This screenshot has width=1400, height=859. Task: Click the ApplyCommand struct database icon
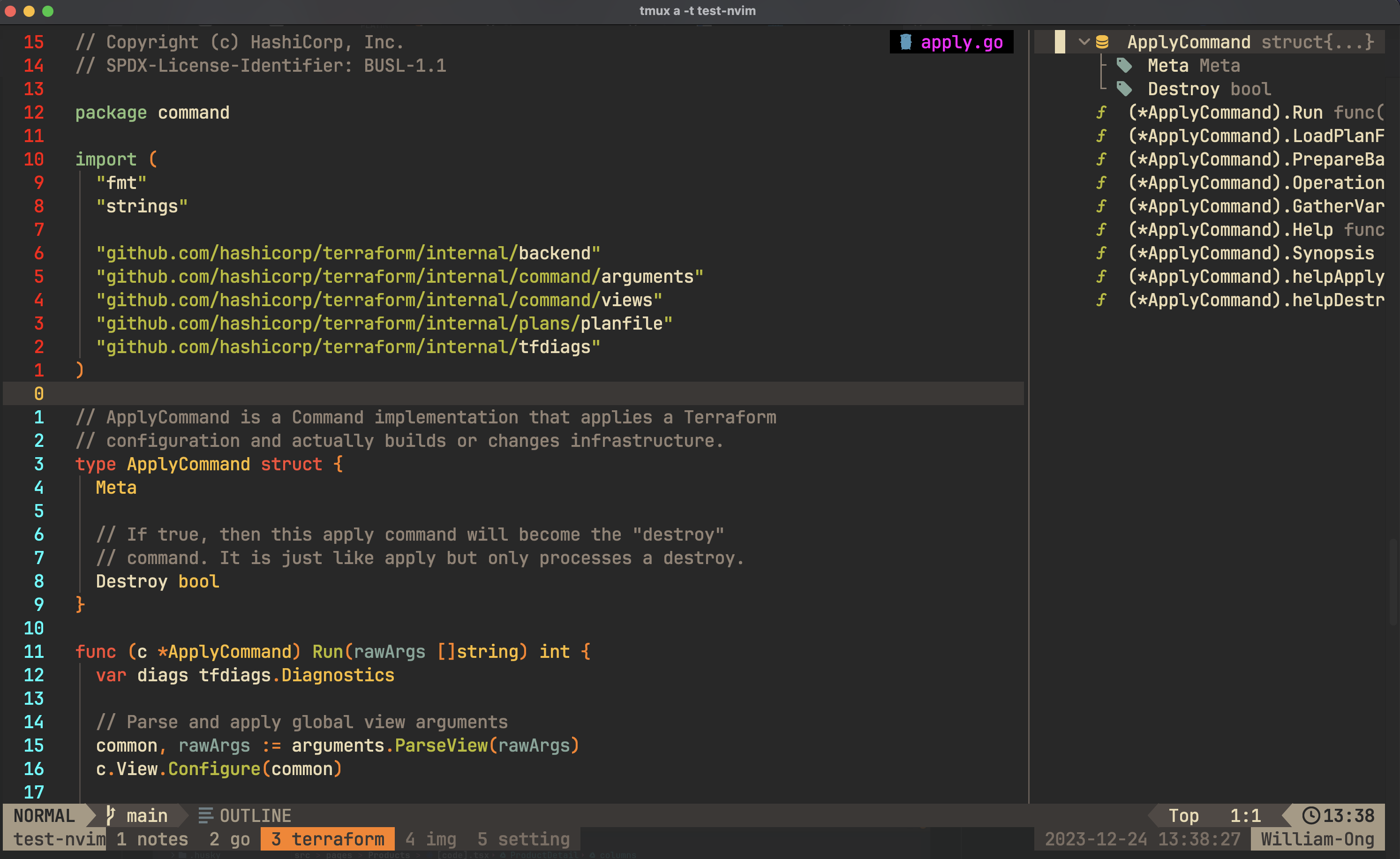point(1102,42)
